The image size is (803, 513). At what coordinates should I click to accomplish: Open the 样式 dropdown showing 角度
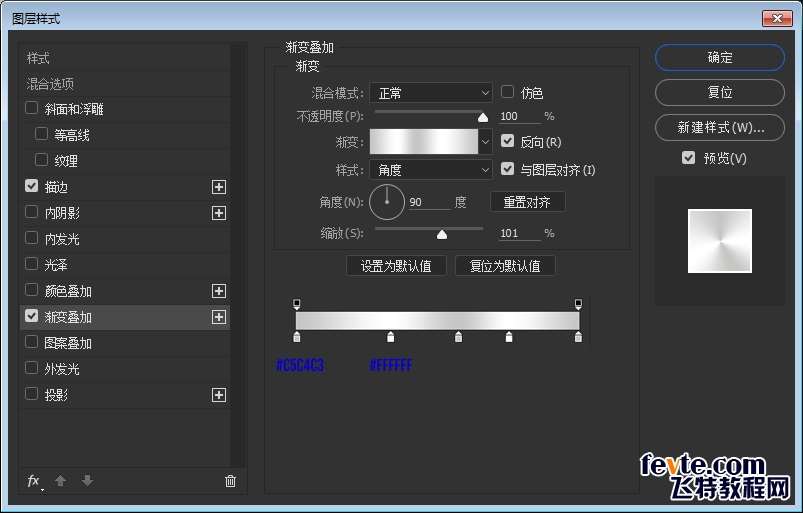pos(431,170)
